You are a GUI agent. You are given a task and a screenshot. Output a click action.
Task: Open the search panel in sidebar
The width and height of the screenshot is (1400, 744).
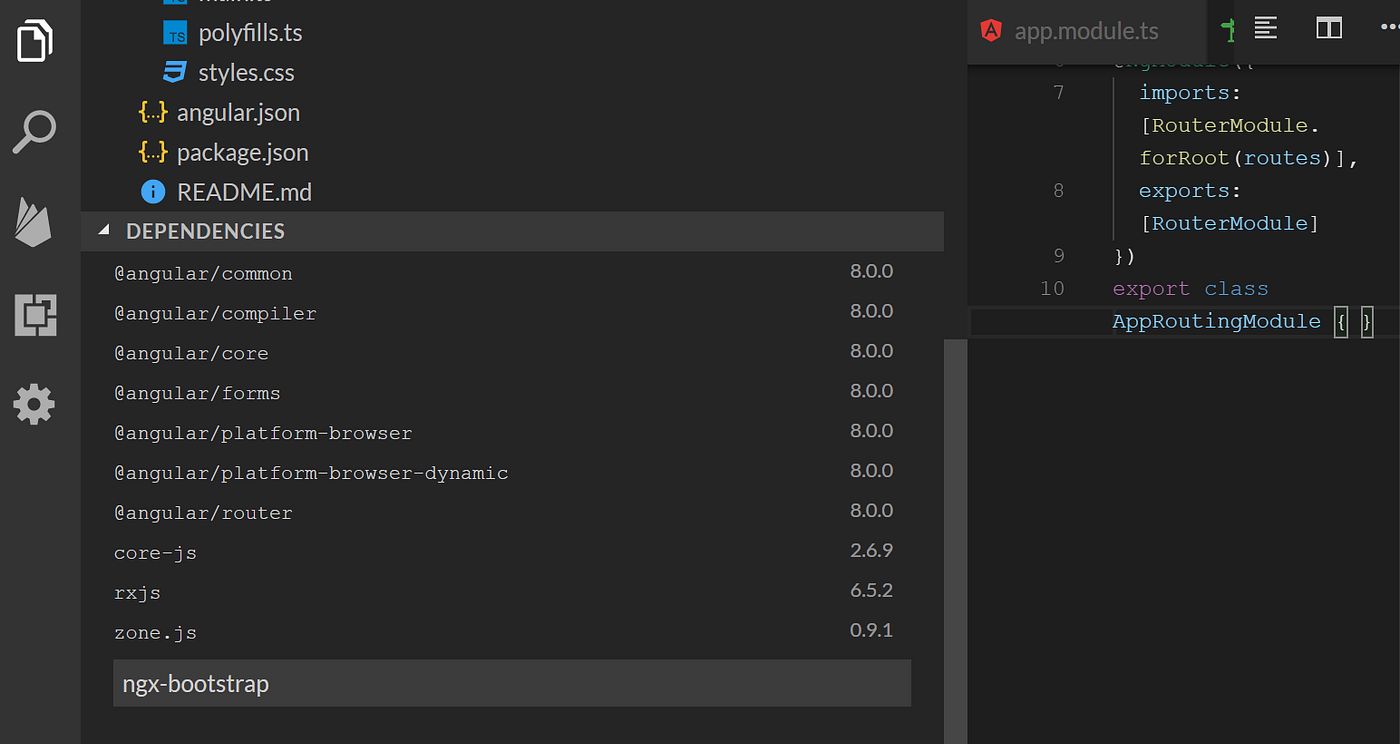click(35, 130)
